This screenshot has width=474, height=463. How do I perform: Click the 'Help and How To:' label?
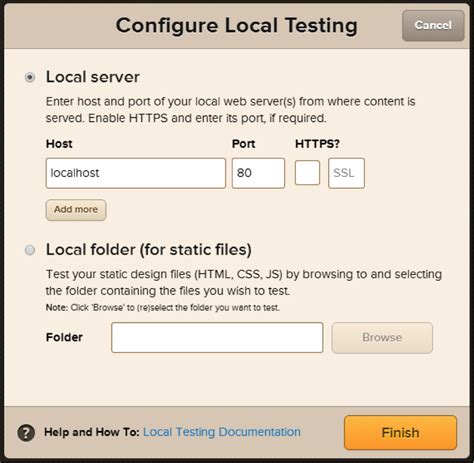pos(92,432)
